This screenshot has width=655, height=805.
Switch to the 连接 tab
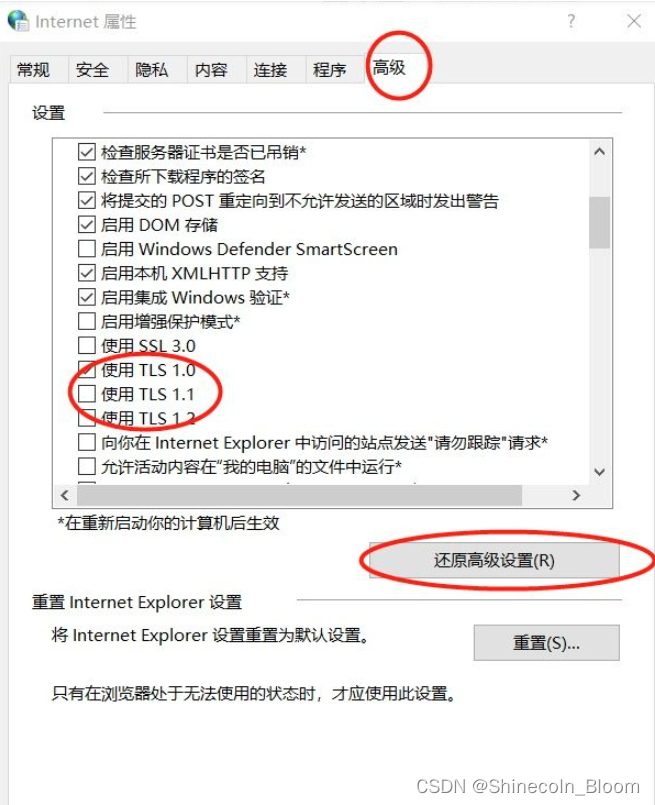(x=271, y=70)
